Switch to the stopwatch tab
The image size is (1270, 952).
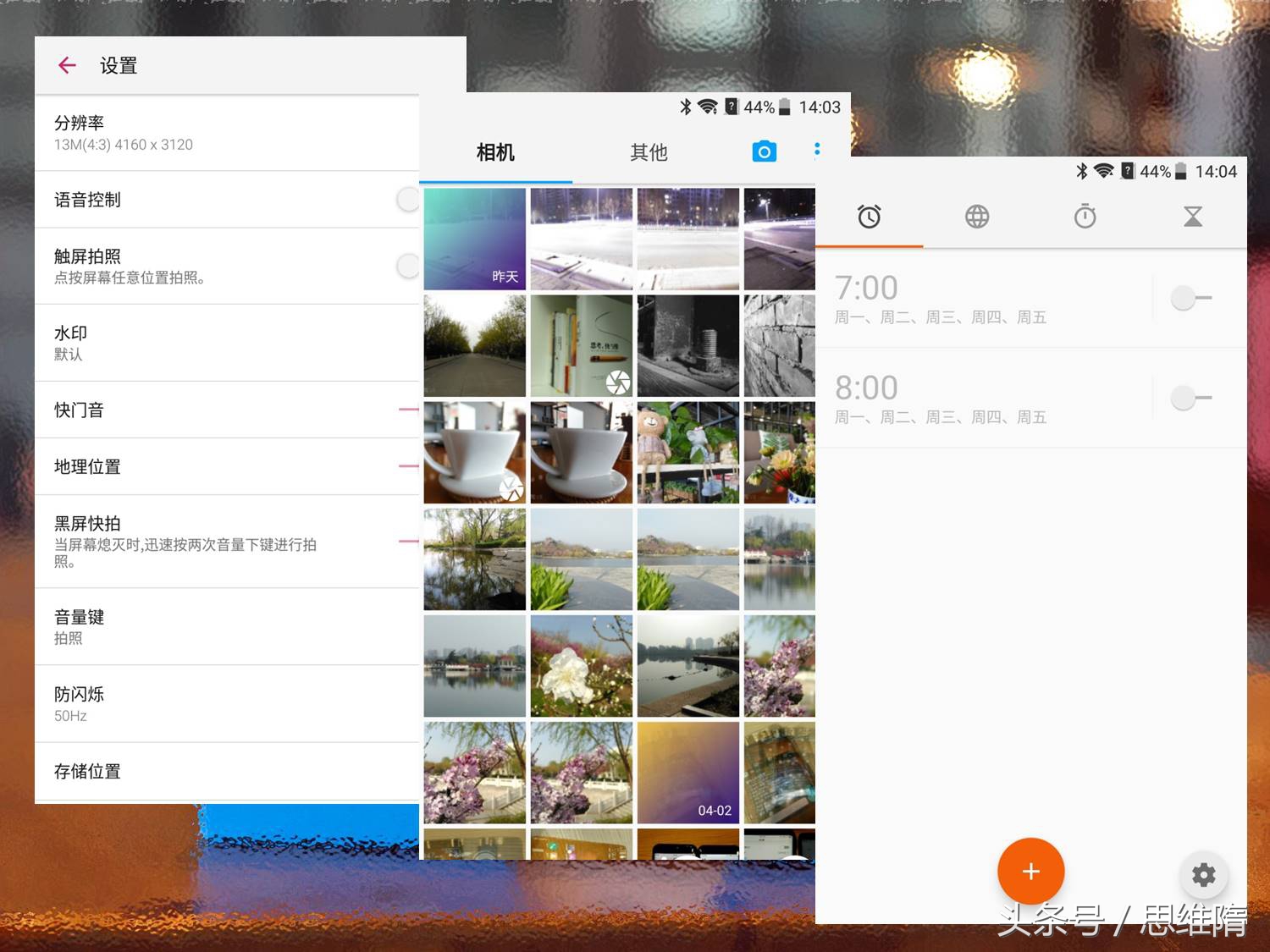tap(1085, 217)
